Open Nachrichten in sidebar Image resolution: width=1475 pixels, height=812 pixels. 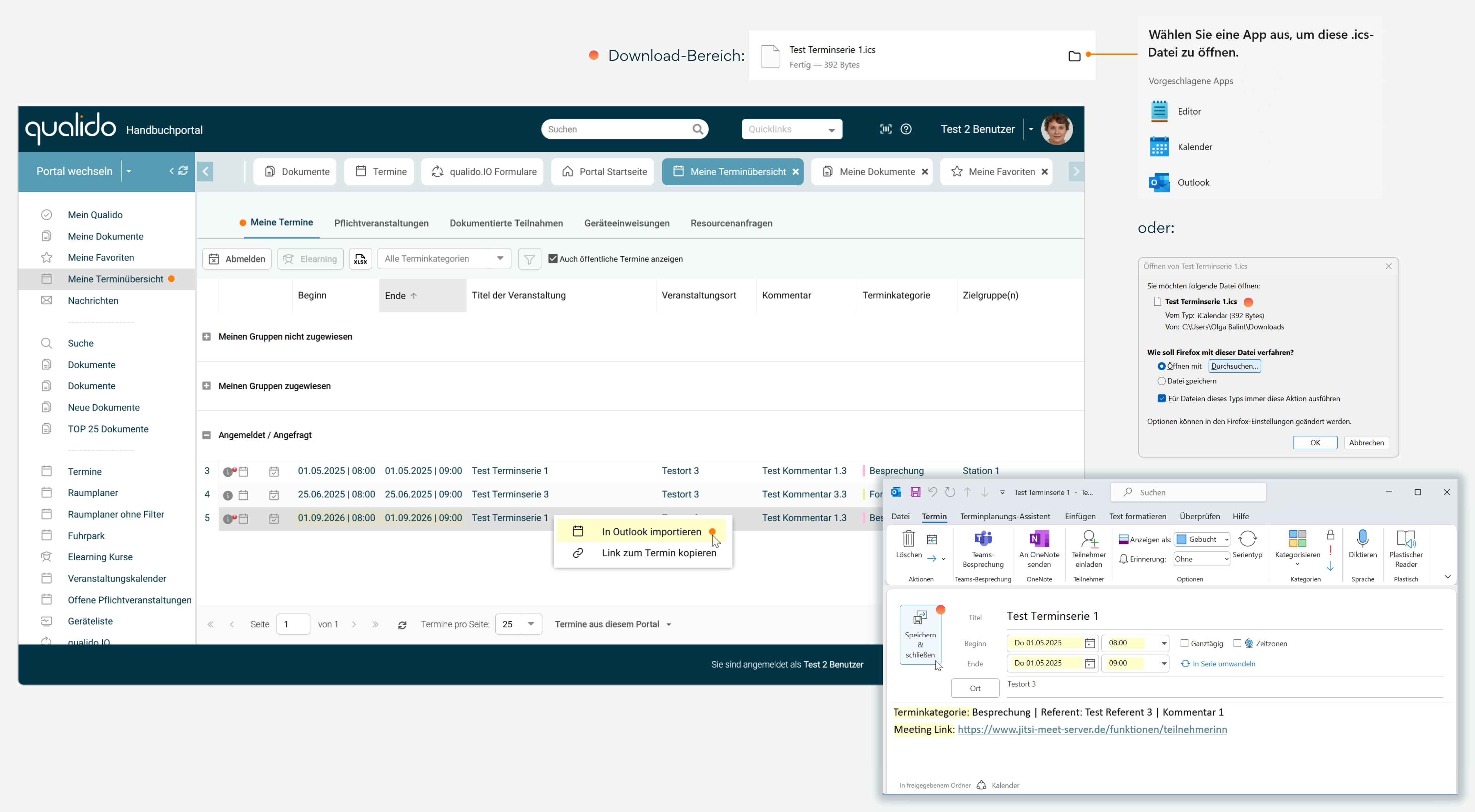click(93, 301)
